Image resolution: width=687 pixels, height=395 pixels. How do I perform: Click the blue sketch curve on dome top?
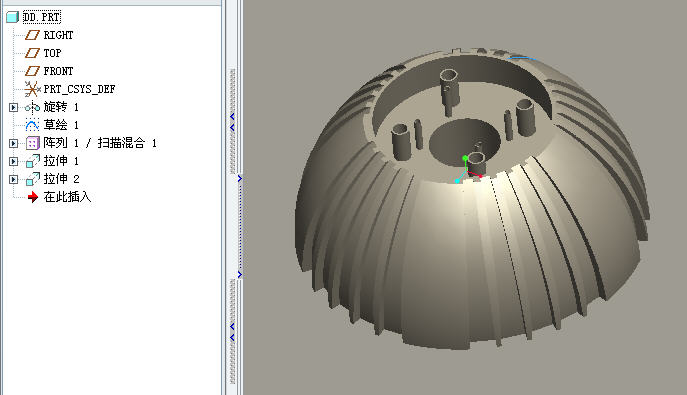(x=522, y=58)
